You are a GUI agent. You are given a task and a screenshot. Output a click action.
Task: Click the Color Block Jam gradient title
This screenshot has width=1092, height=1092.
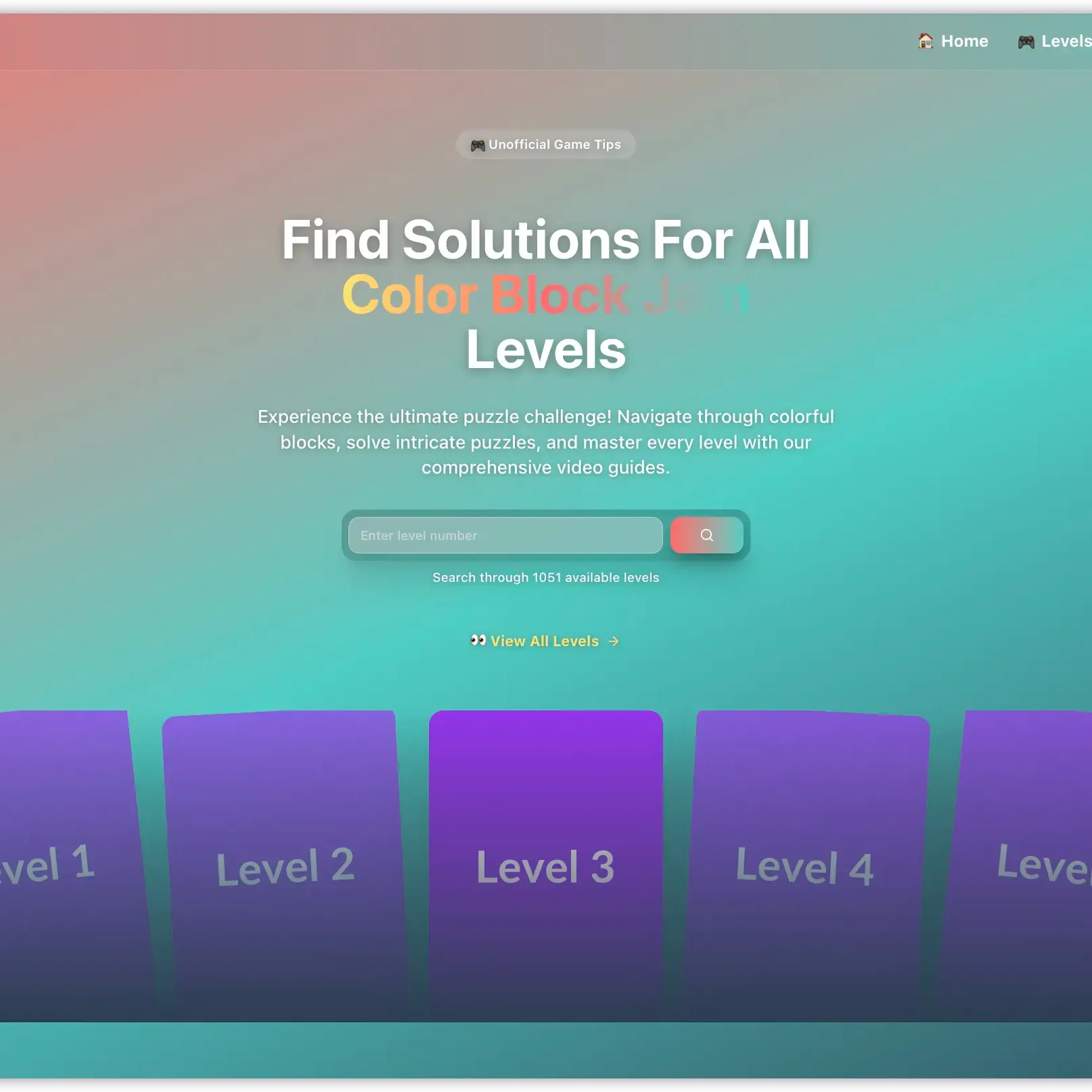pos(545,295)
